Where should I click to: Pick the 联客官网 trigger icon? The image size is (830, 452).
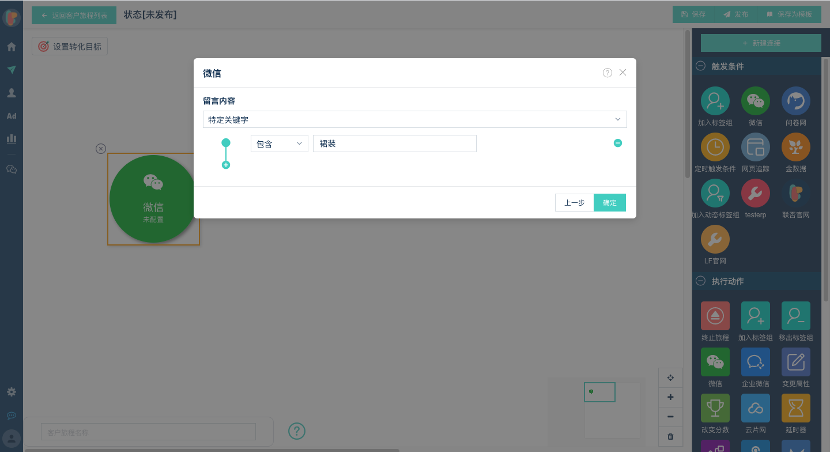796,193
